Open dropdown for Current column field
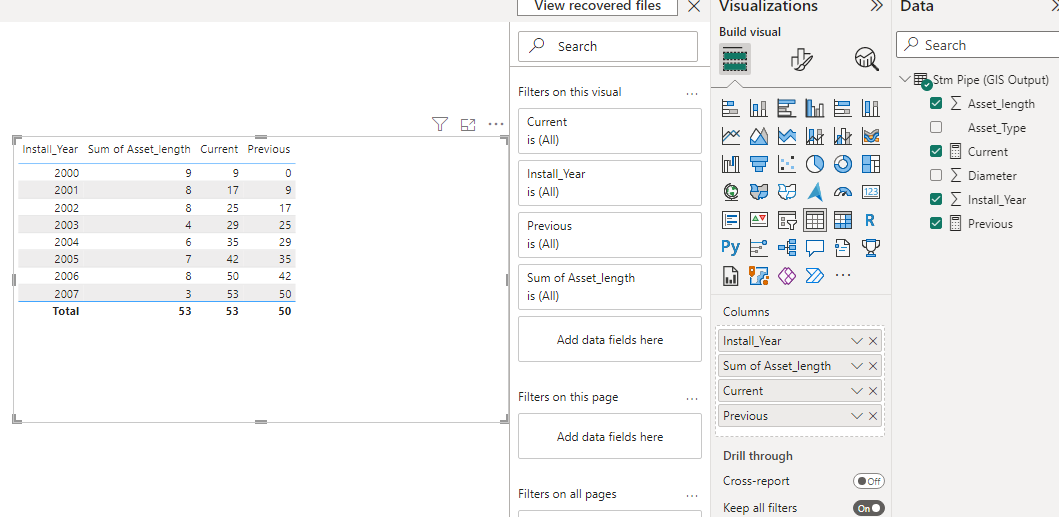The width and height of the screenshot is (1059, 517). coord(857,391)
